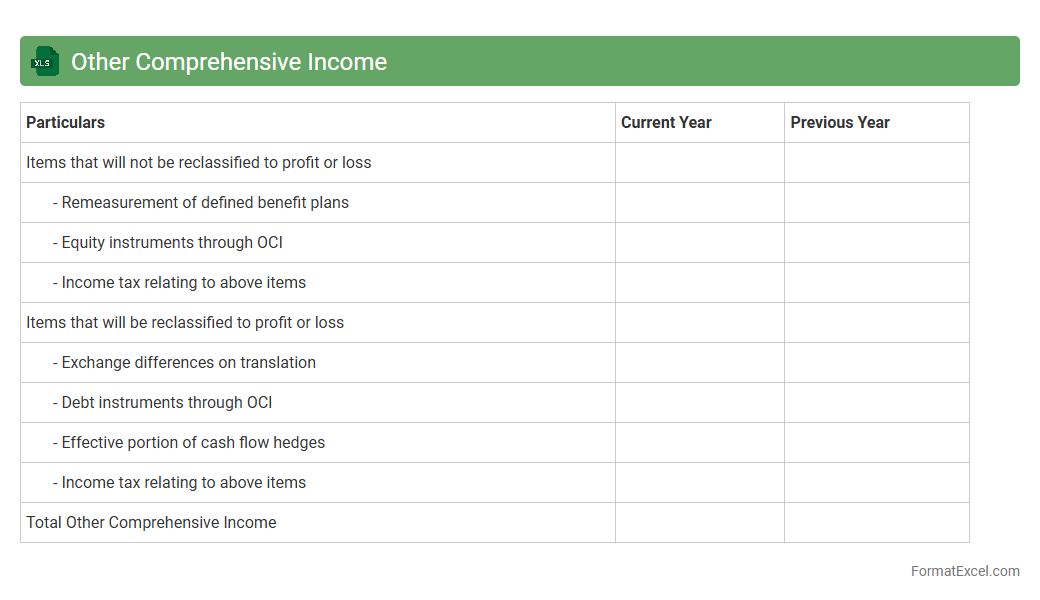1040x600 pixels.
Task: Click the Other Comprehensive Income title
Action: 229,62
